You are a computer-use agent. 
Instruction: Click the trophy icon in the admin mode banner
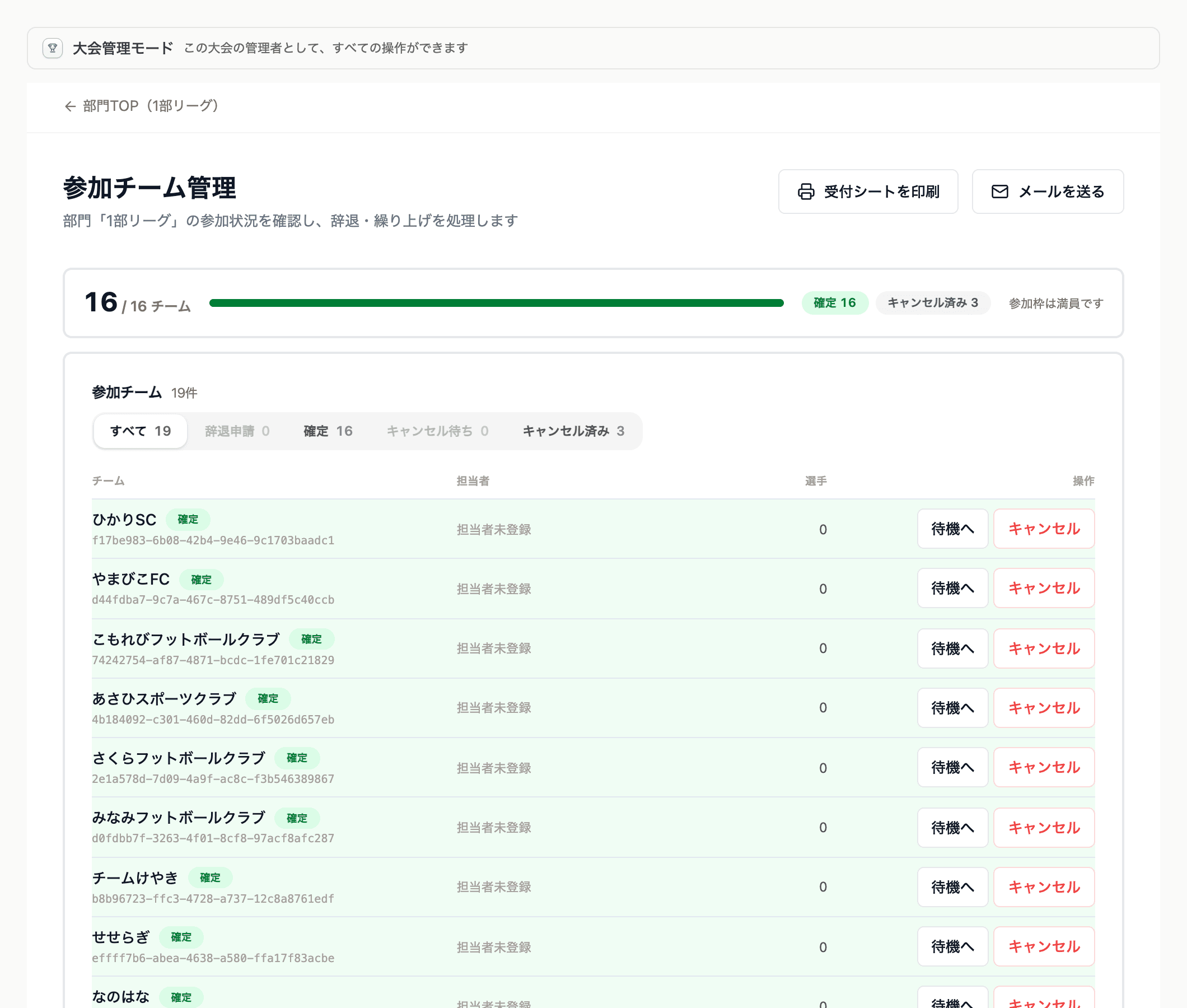click(53, 48)
